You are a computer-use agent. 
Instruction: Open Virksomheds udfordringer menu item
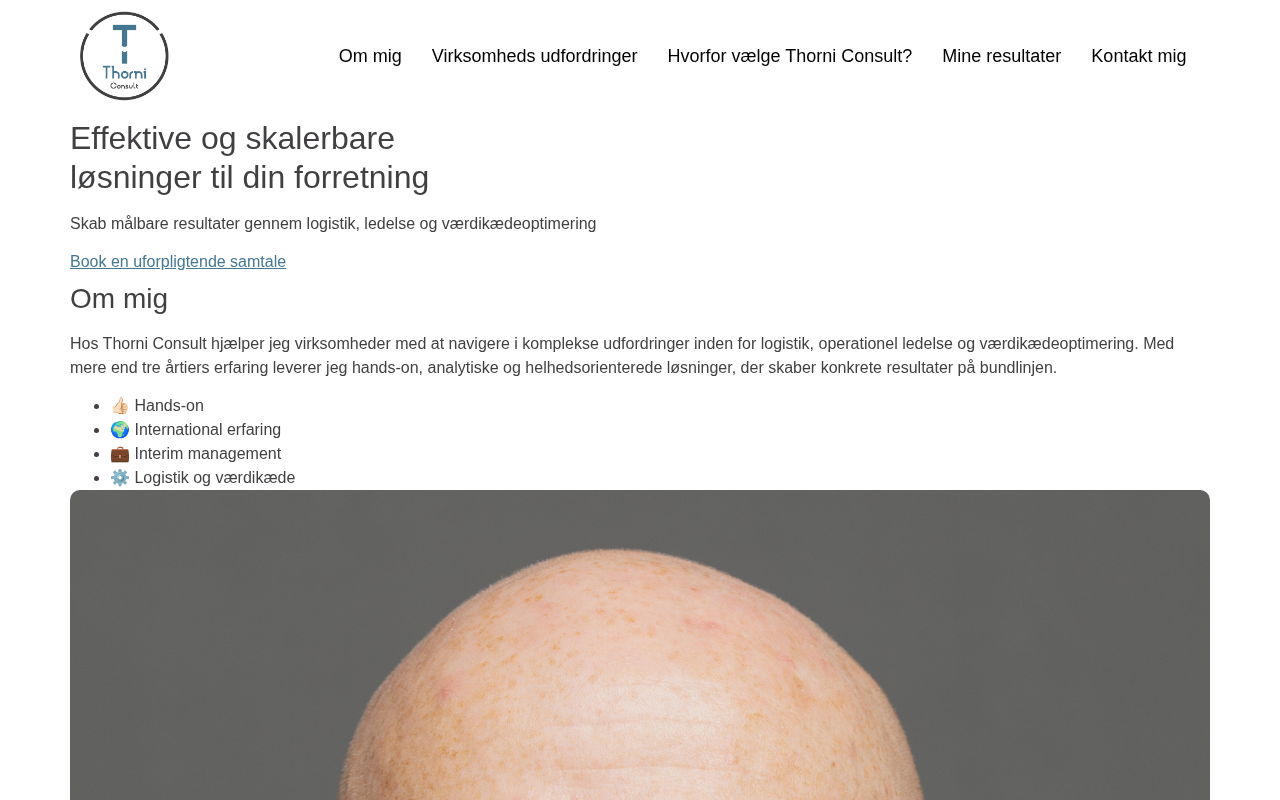click(x=534, y=56)
